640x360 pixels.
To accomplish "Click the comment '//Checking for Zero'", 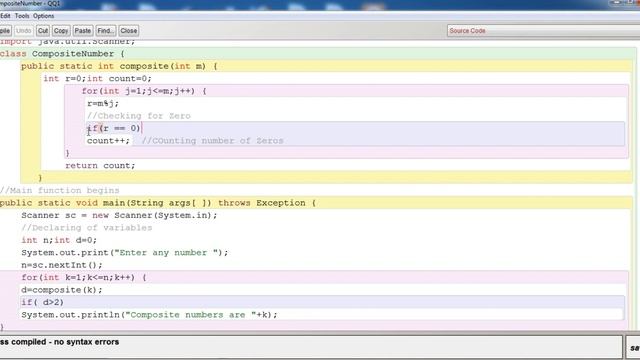I will tap(139, 116).
